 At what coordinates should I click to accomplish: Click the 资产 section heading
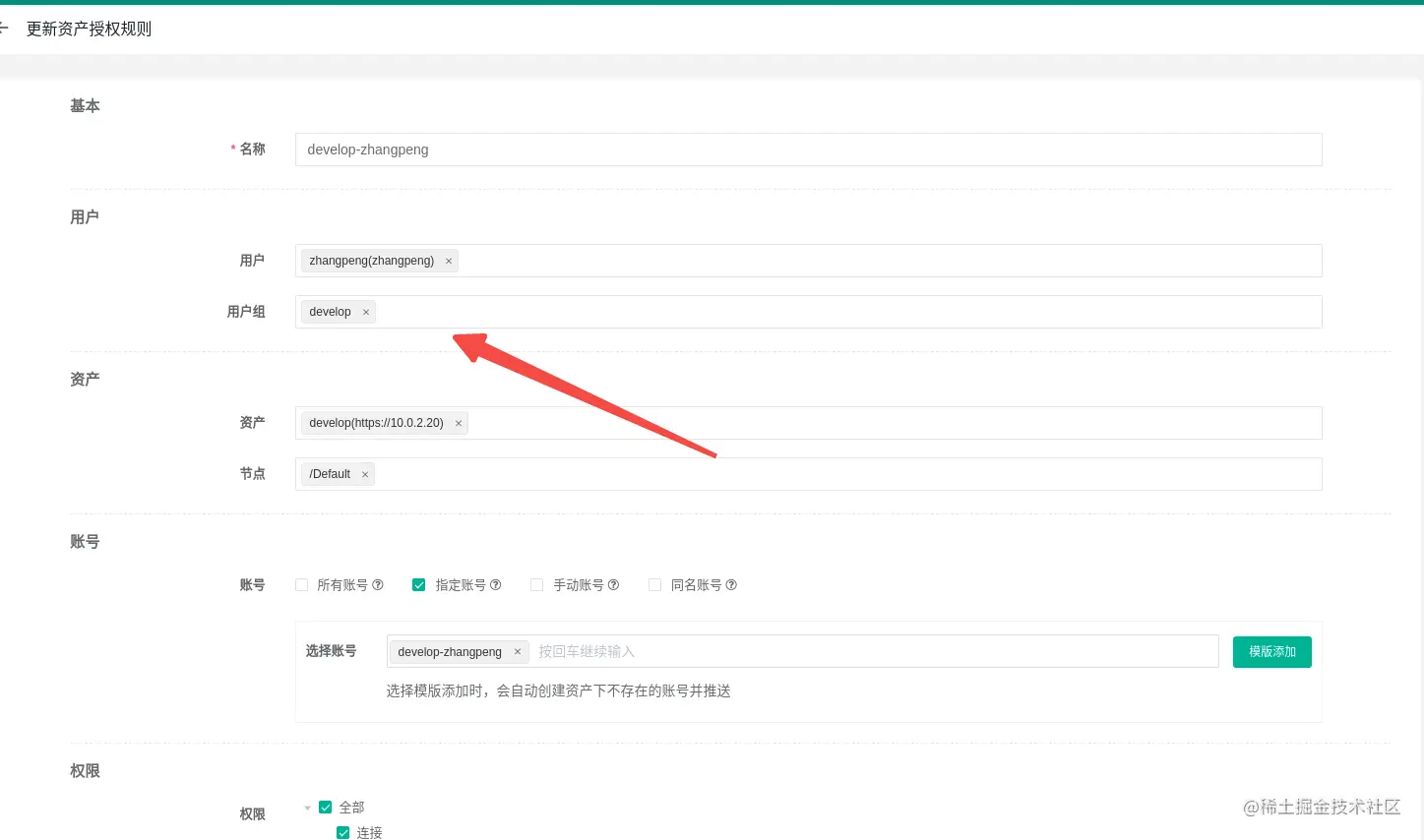tap(85, 379)
